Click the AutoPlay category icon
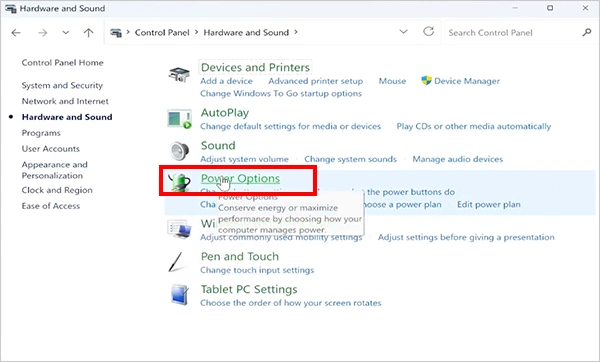Screen dimensions: 600x362 [179, 119]
